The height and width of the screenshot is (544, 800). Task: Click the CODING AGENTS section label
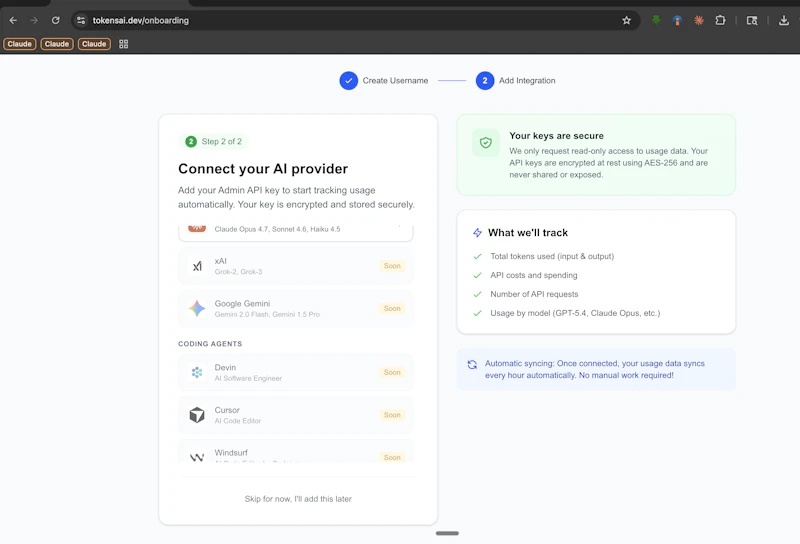[210, 344]
